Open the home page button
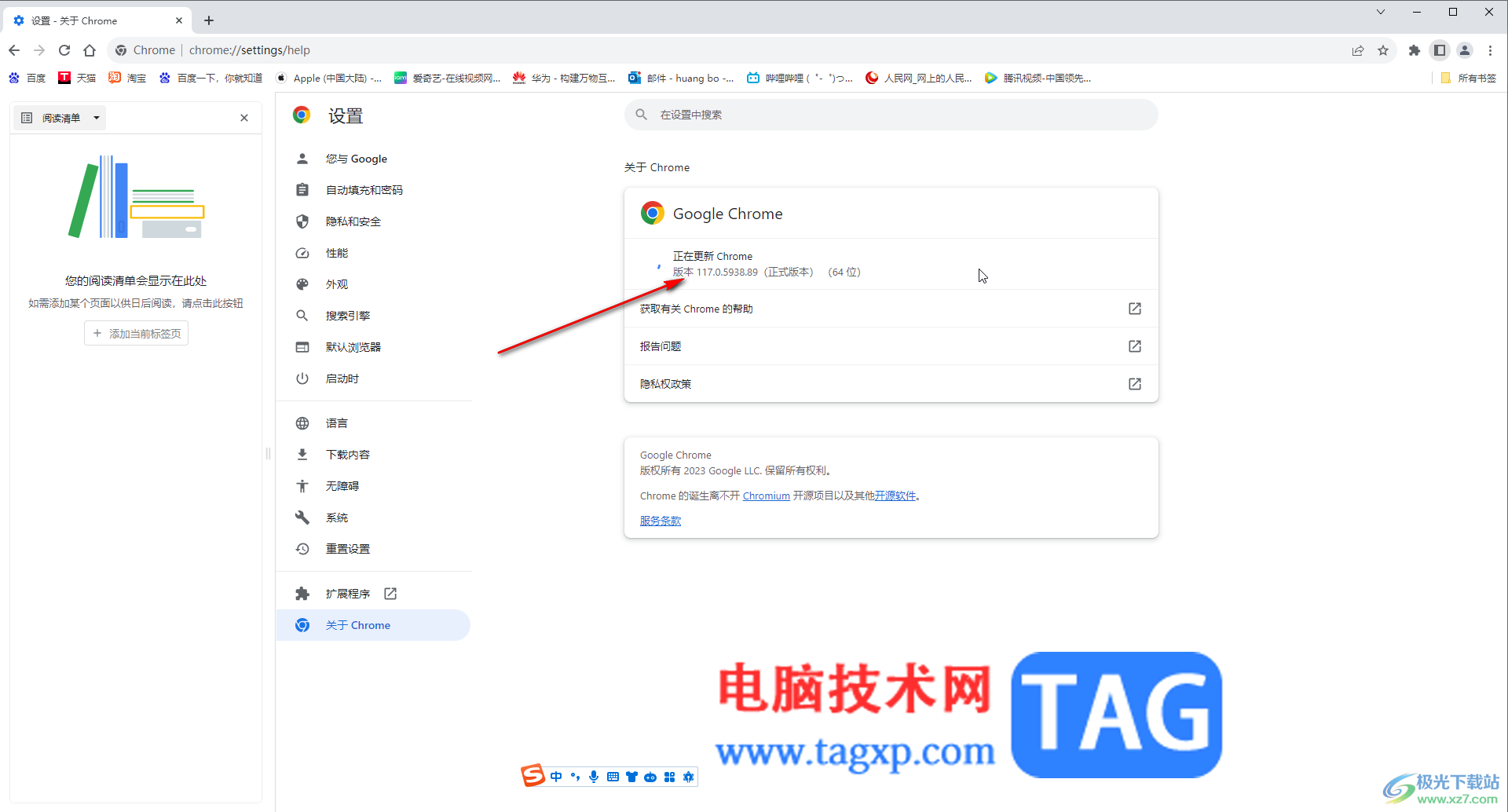This screenshot has width=1508, height=812. click(90, 50)
